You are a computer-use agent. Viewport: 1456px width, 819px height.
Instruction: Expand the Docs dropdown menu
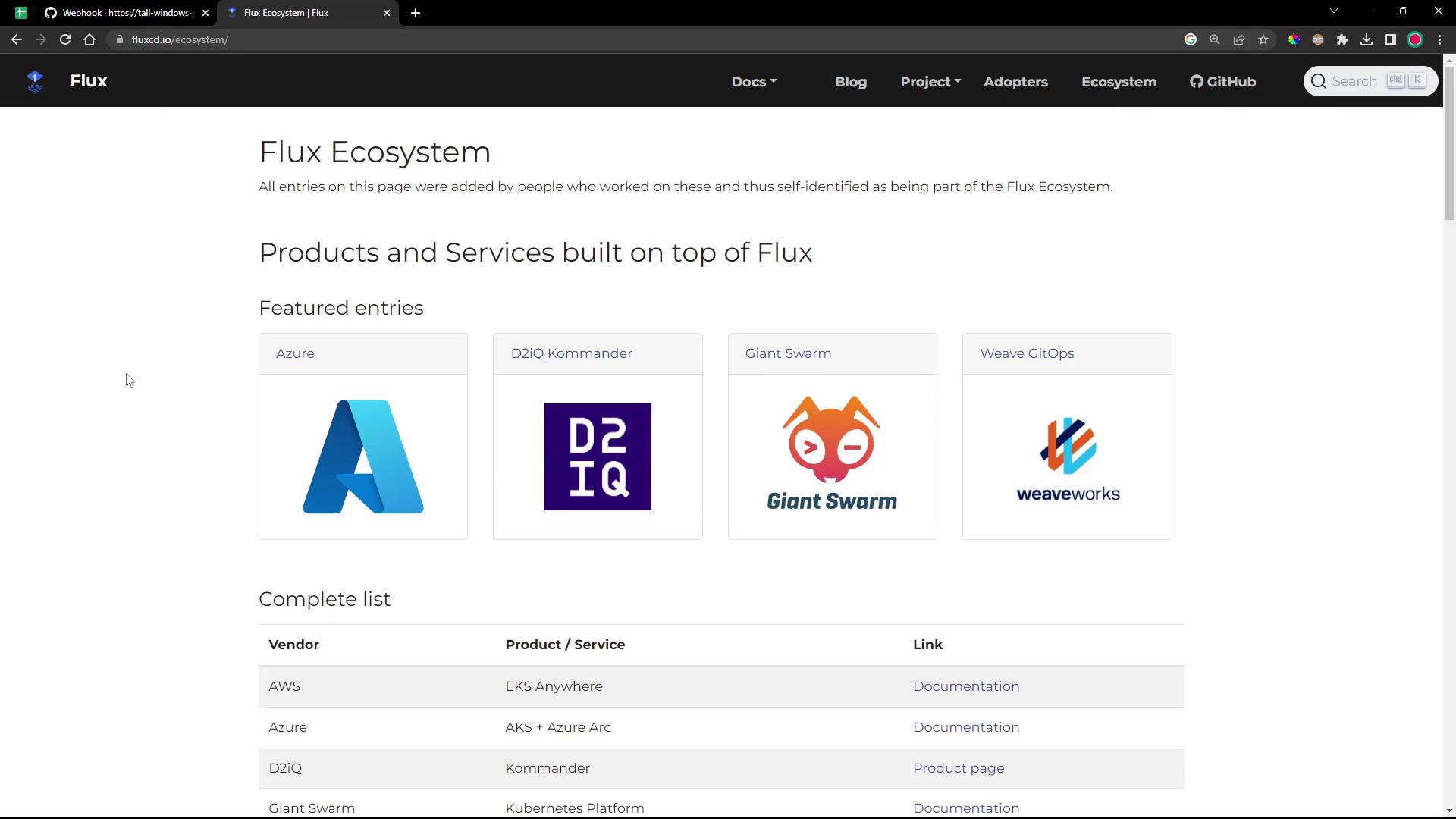click(754, 82)
